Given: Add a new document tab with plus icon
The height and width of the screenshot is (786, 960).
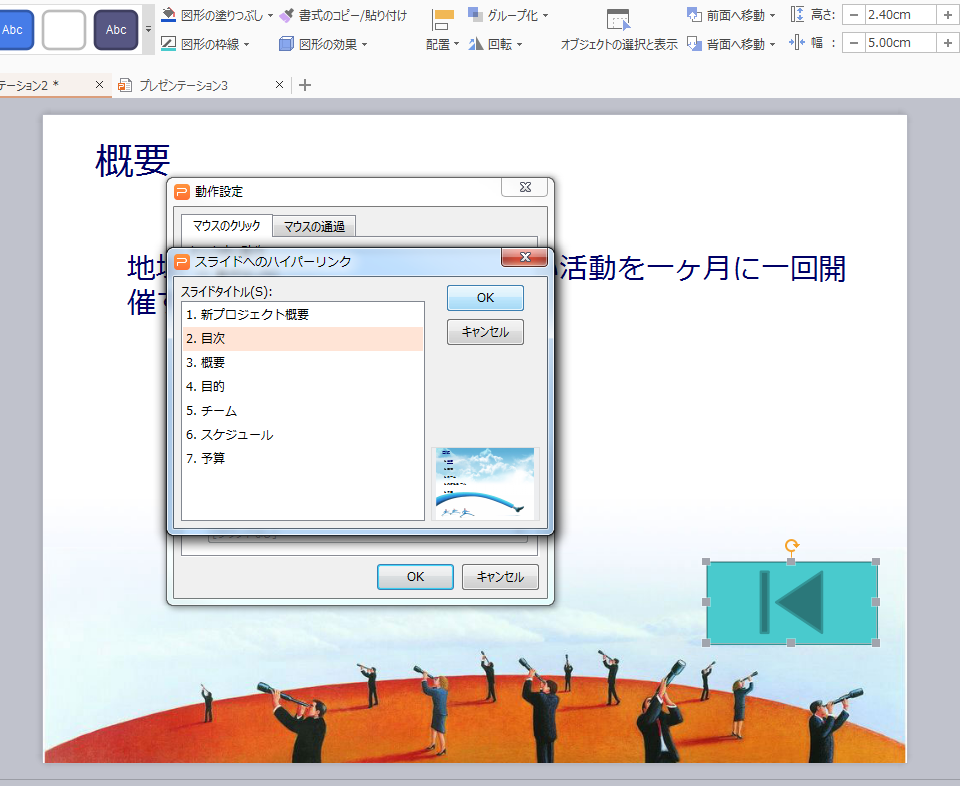Looking at the screenshot, I should click(x=305, y=85).
